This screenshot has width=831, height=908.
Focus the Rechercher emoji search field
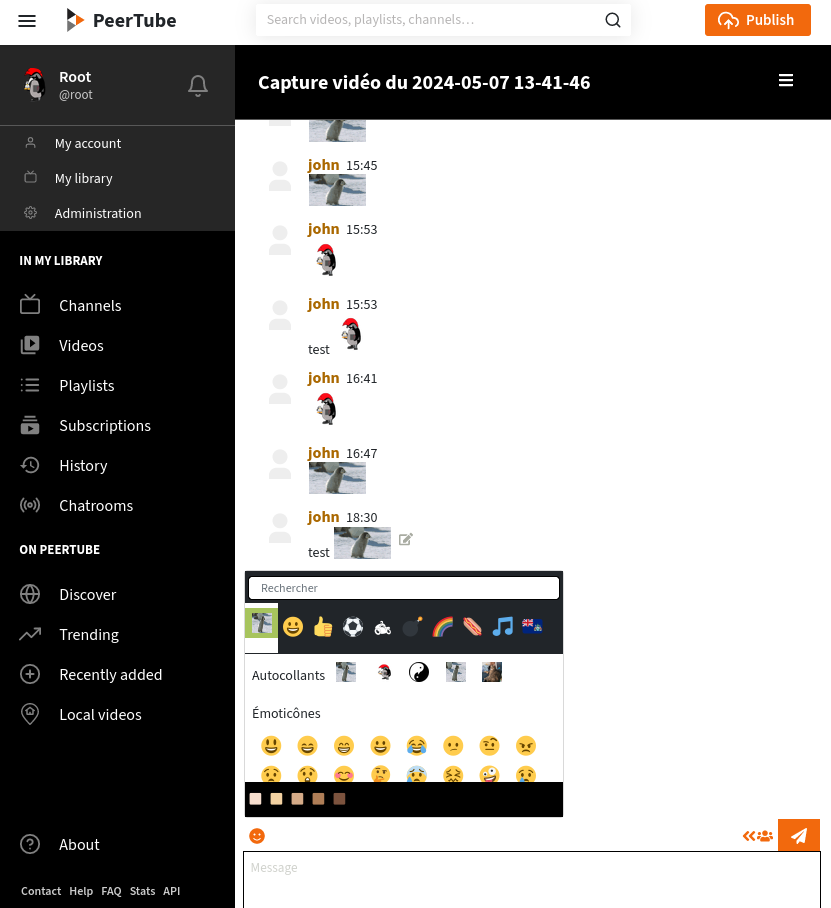[x=403, y=588]
